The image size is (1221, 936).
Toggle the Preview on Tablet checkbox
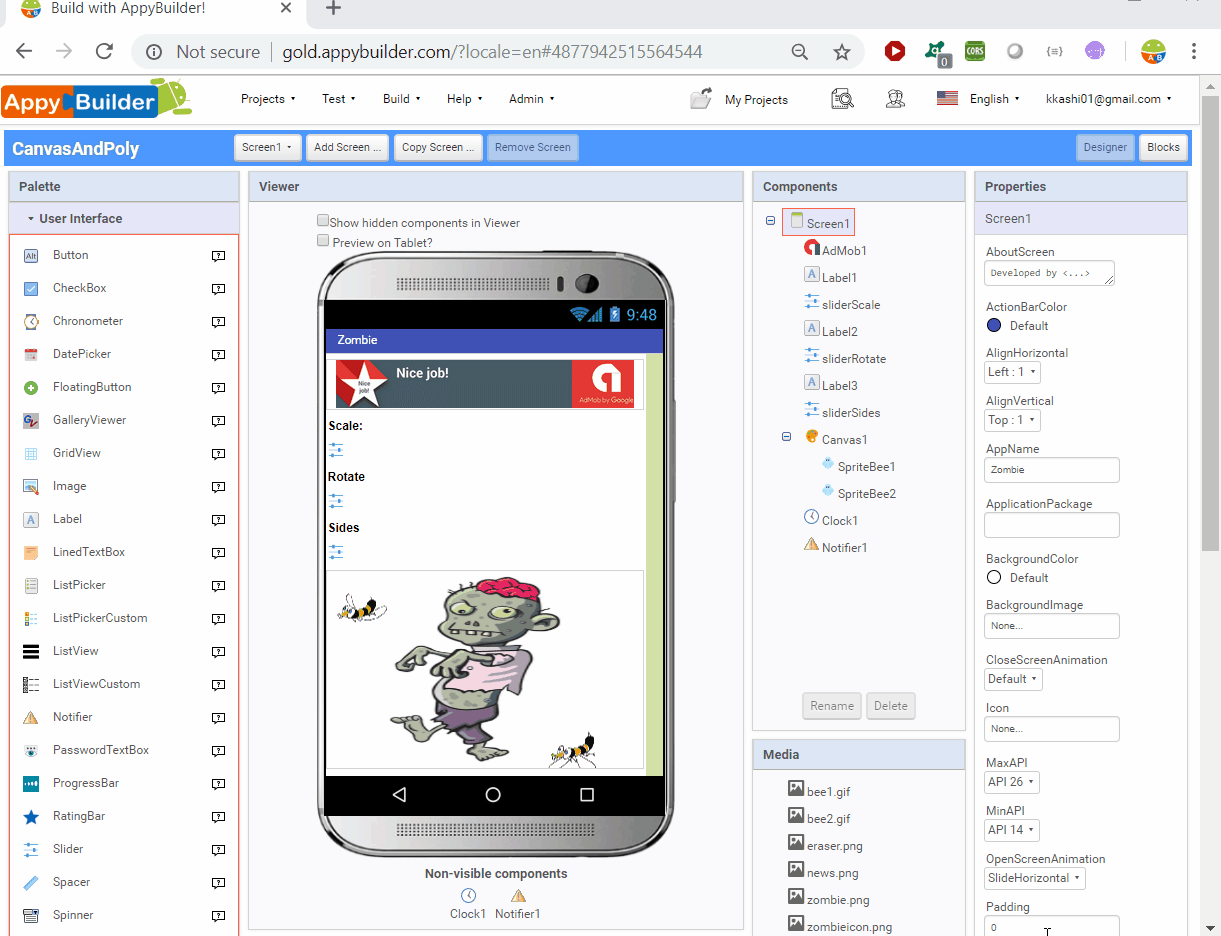point(323,240)
